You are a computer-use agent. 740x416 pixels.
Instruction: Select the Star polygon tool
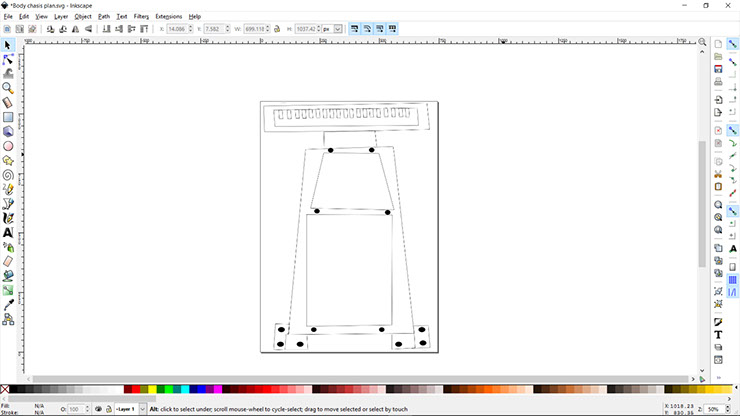point(8,161)
